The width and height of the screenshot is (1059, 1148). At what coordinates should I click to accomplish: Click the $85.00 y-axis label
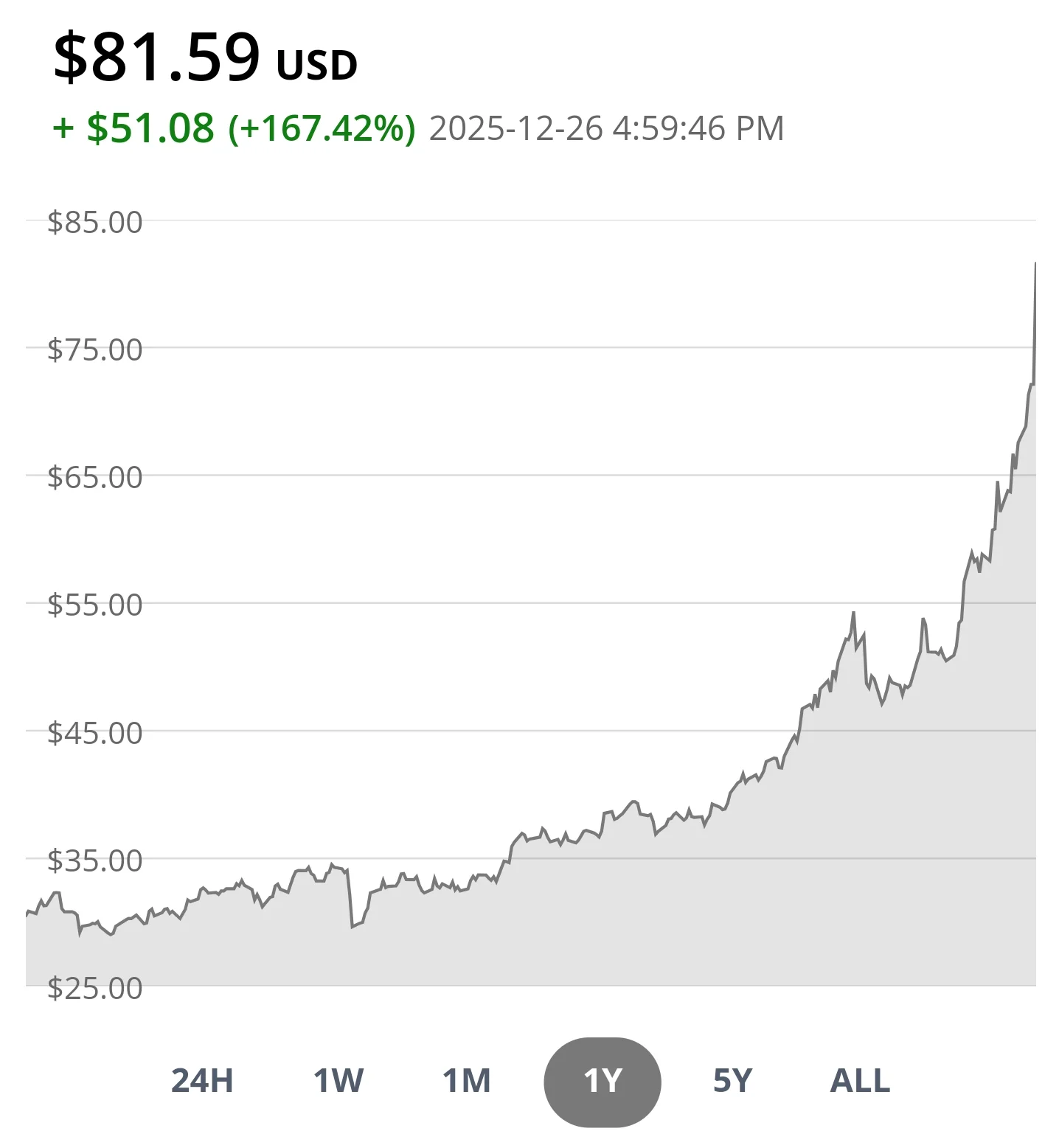[x=94, y=222]
